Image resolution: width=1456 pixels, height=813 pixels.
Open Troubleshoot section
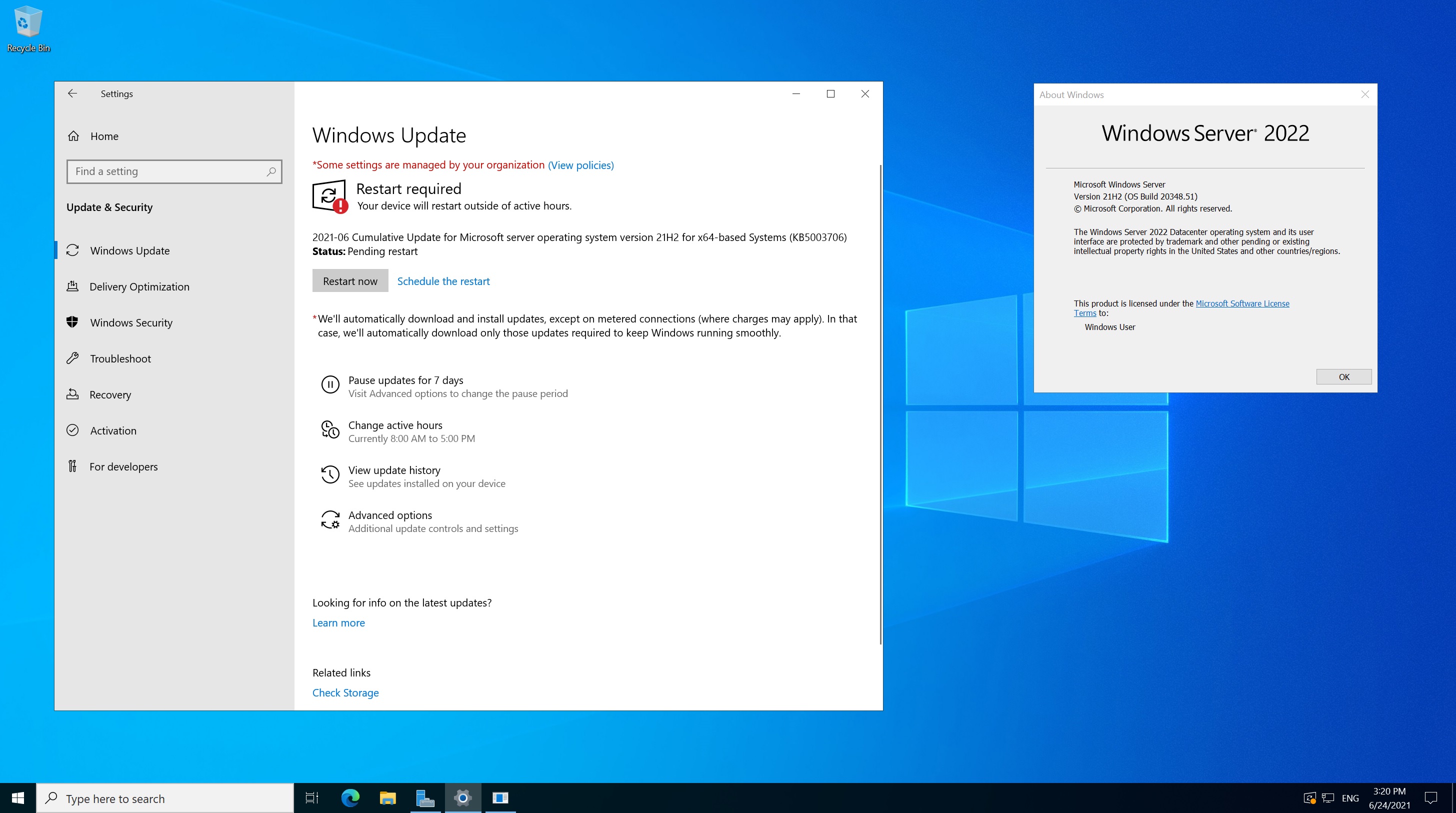coord(174,358)
